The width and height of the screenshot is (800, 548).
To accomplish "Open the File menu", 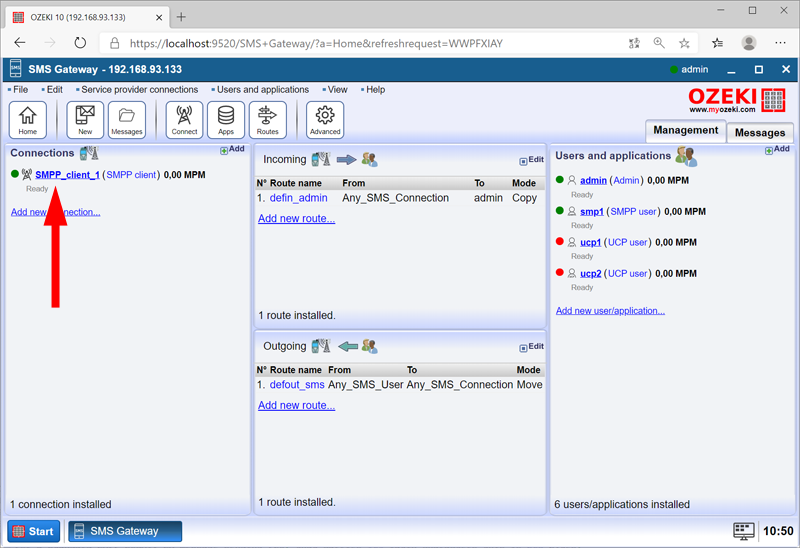I will pyautogui.click(x=20, y=90).
